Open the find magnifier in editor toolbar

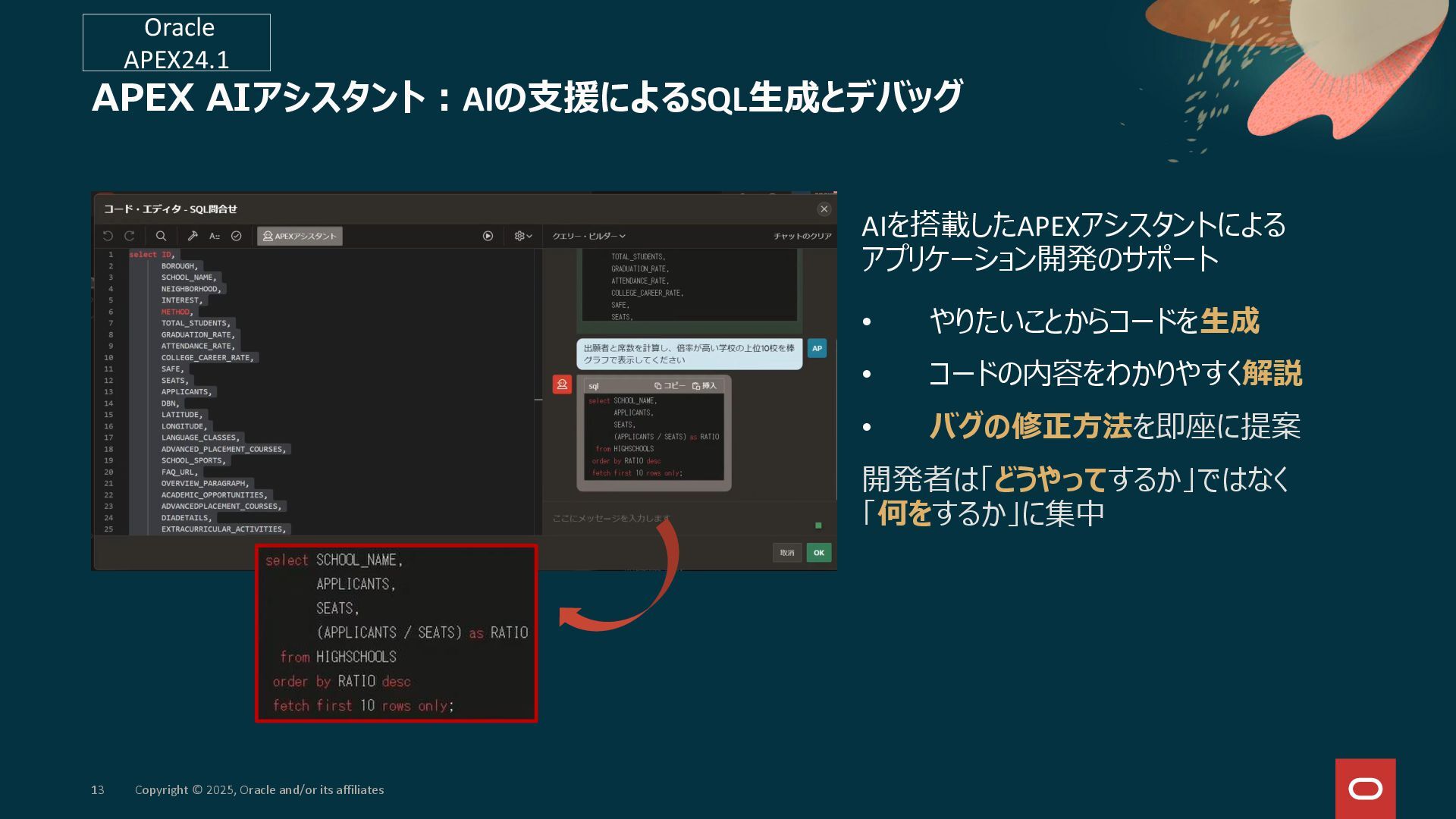coord(161,236)
